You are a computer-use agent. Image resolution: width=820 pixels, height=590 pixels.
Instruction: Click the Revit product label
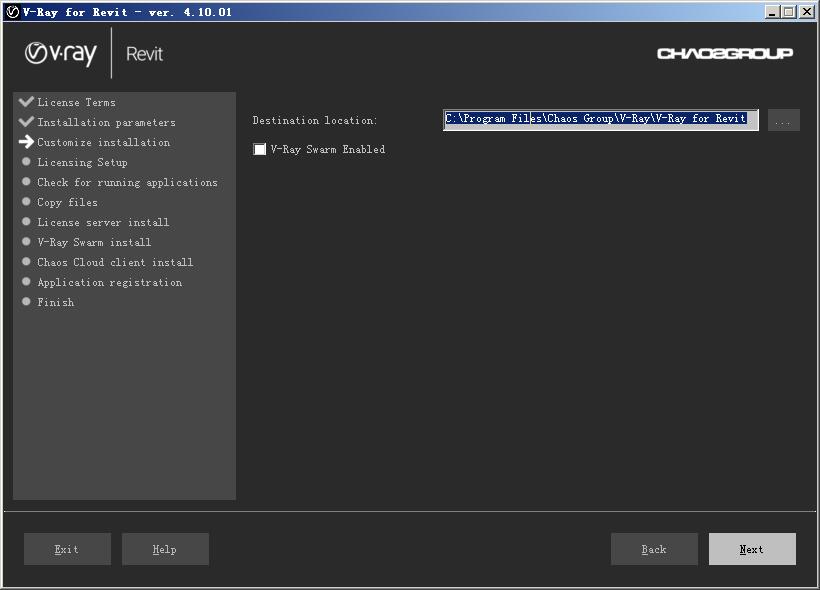pyautogui.click(x=144, y=54)
